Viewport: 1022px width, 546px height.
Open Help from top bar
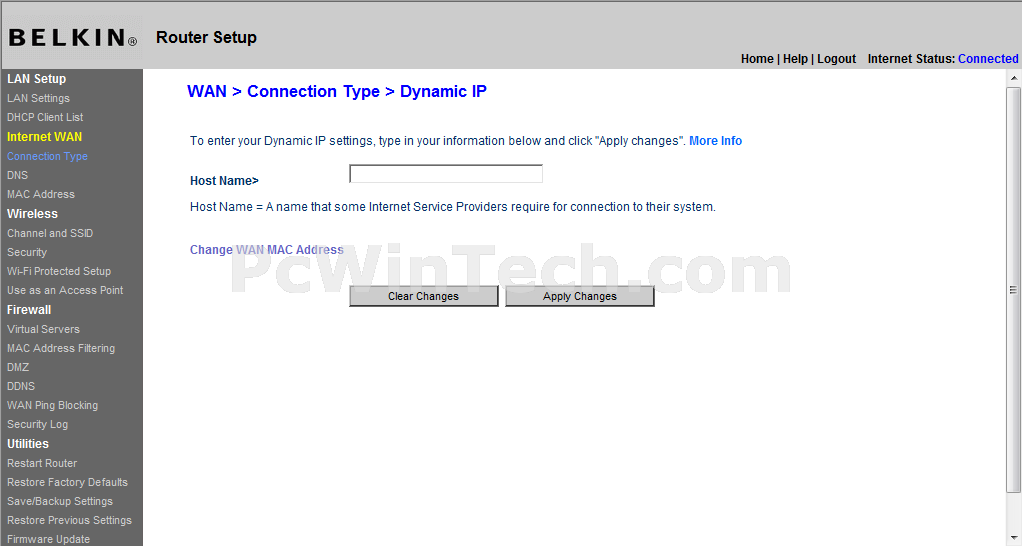coord(795,59)
